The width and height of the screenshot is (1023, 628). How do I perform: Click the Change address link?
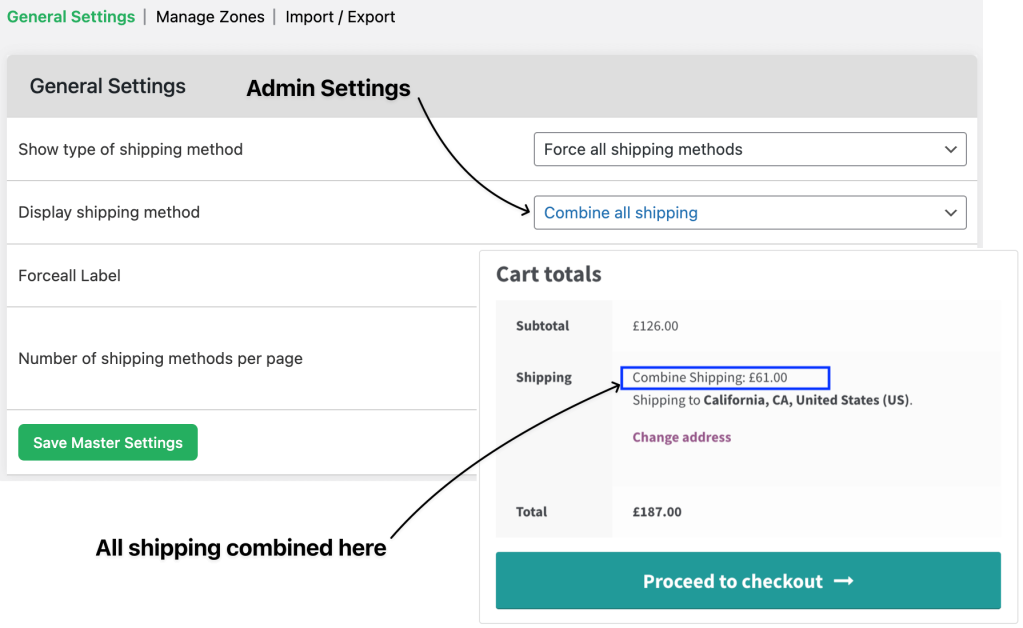pyautogui.click(x=681, y=437)
